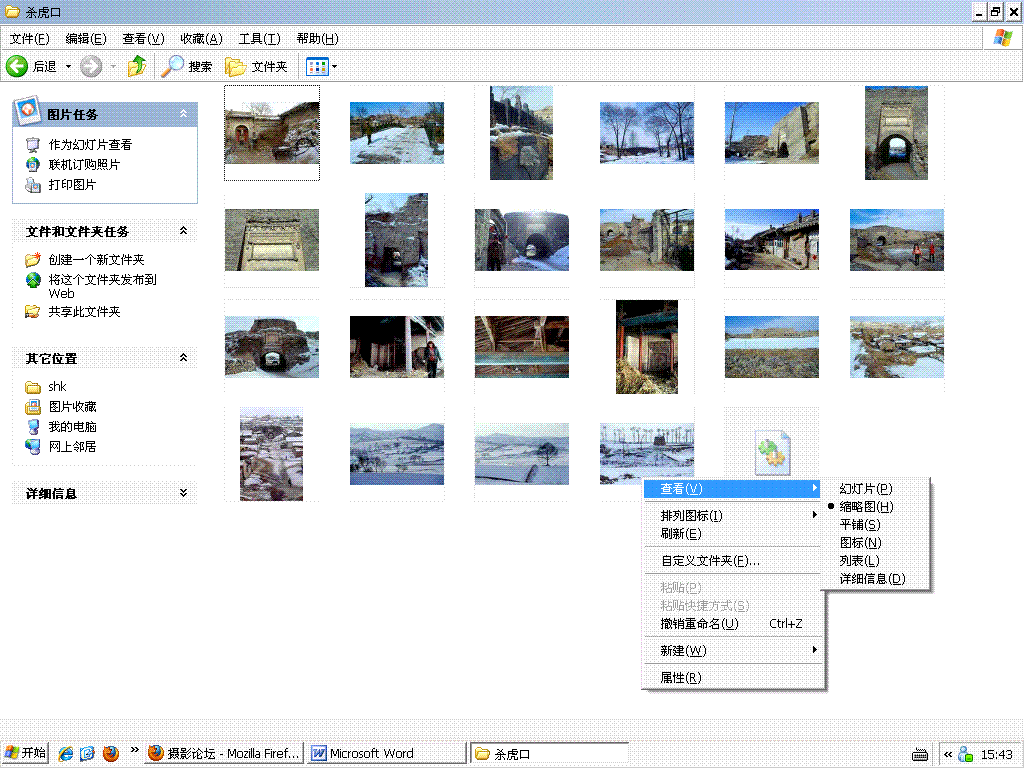
Task: Open the 帮助(H) menu
Action: [317, 39]
